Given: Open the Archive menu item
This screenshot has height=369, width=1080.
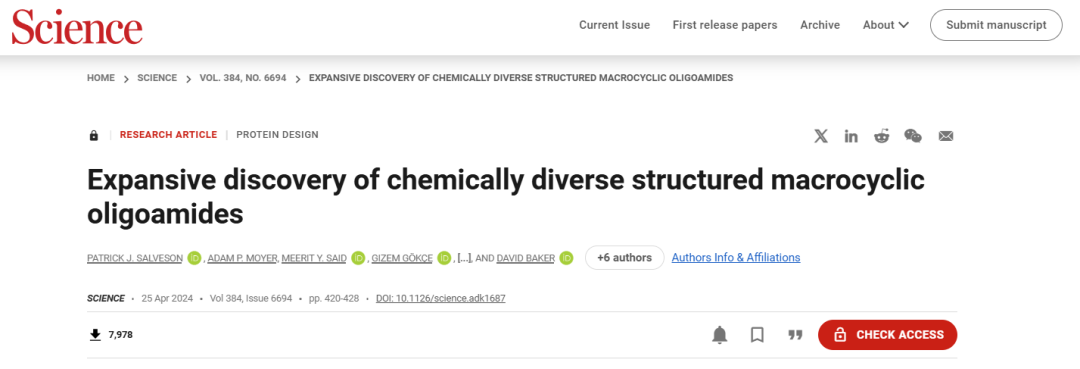Looking at the screenshot, I should pyautogui.click(x=820, y=25).
